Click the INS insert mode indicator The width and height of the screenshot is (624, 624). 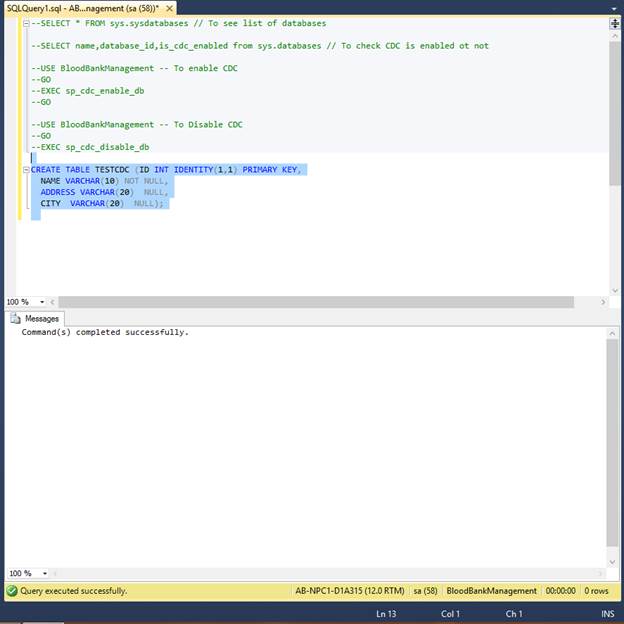tap(608, 614)
